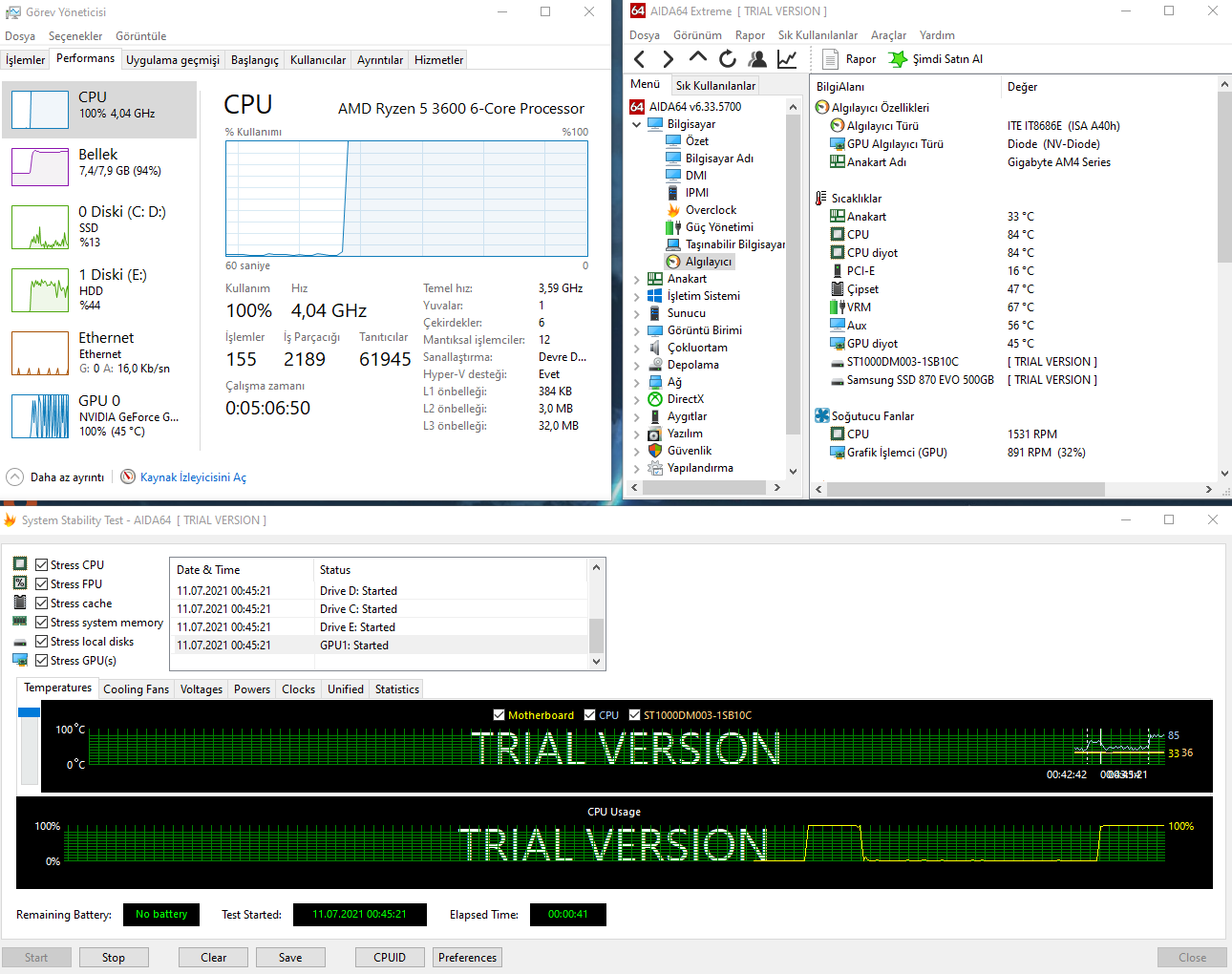1232x974 pixels.
Task: Expand the İşletim Sistemi tree node
Action: (637, 296)
